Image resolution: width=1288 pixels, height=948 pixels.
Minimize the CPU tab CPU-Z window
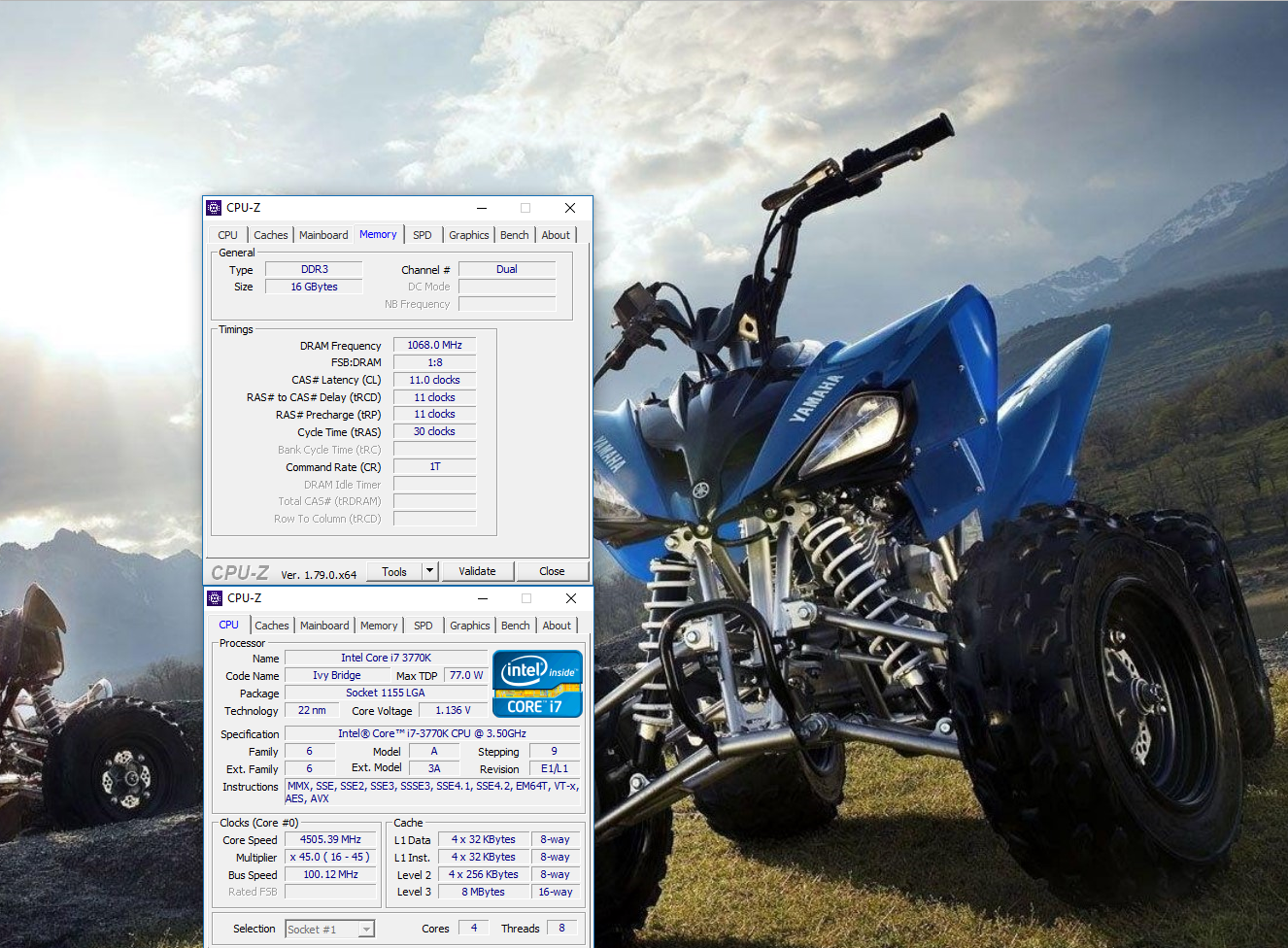[482, 598]
